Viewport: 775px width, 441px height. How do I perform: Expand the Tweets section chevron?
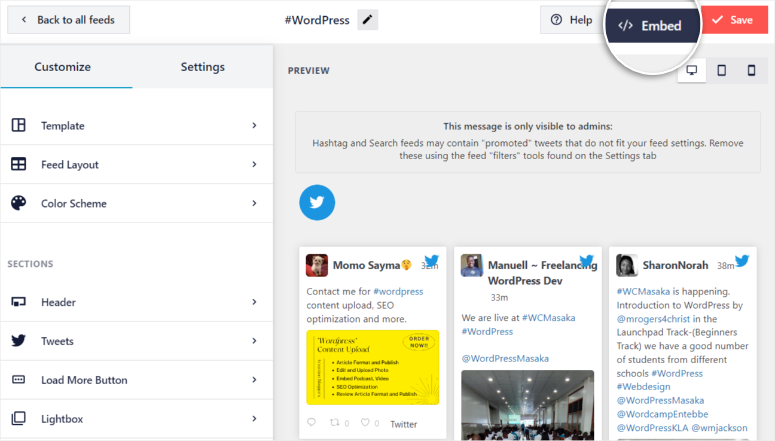click(254, 341)
